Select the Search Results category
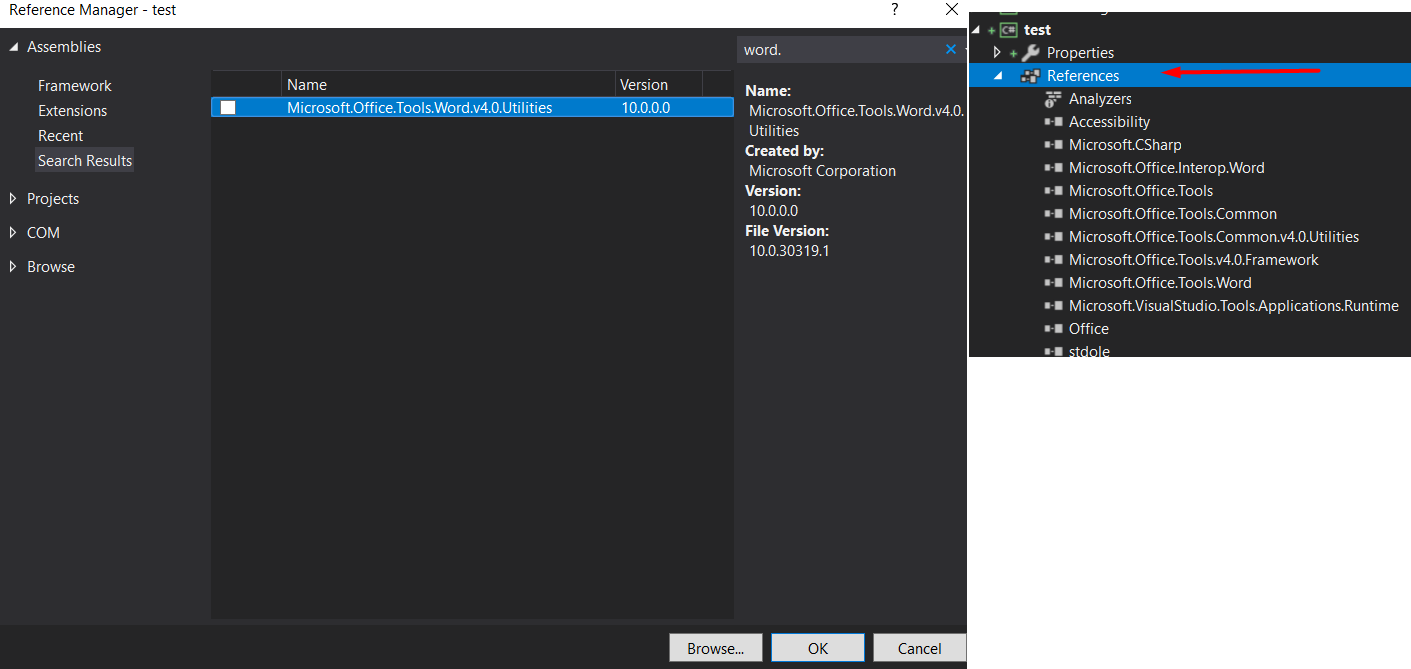 point(85,161)
